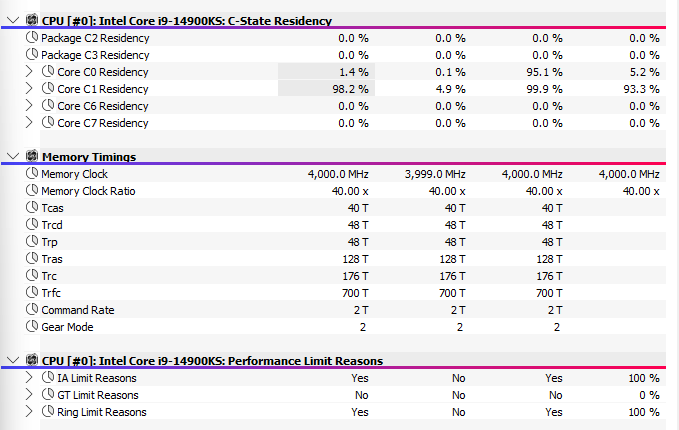
Task: Click the clock icon for Trc
Action: tap(32, 275)
